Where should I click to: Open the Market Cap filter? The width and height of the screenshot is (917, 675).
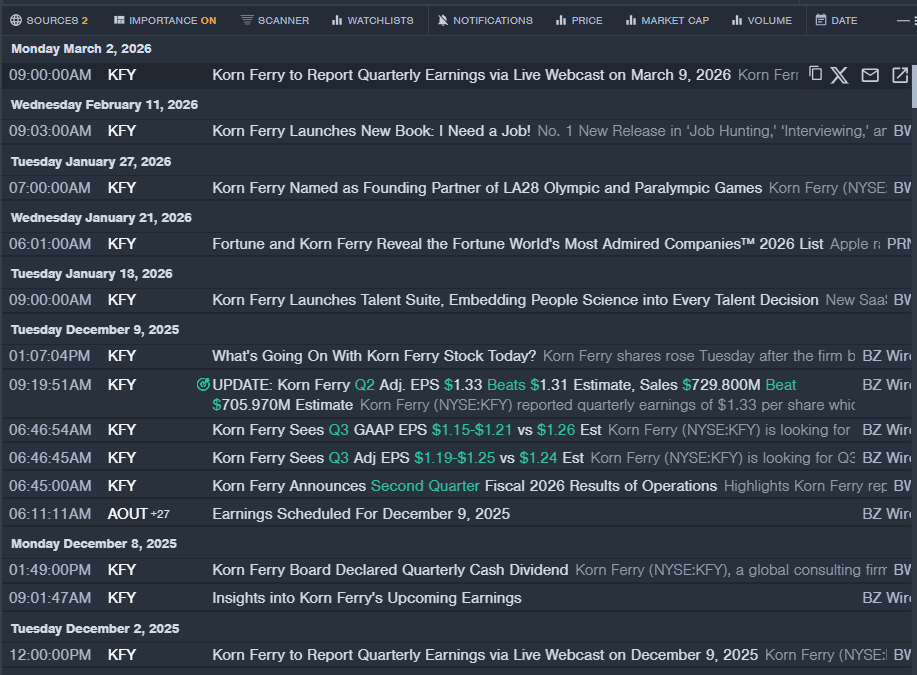667,20
